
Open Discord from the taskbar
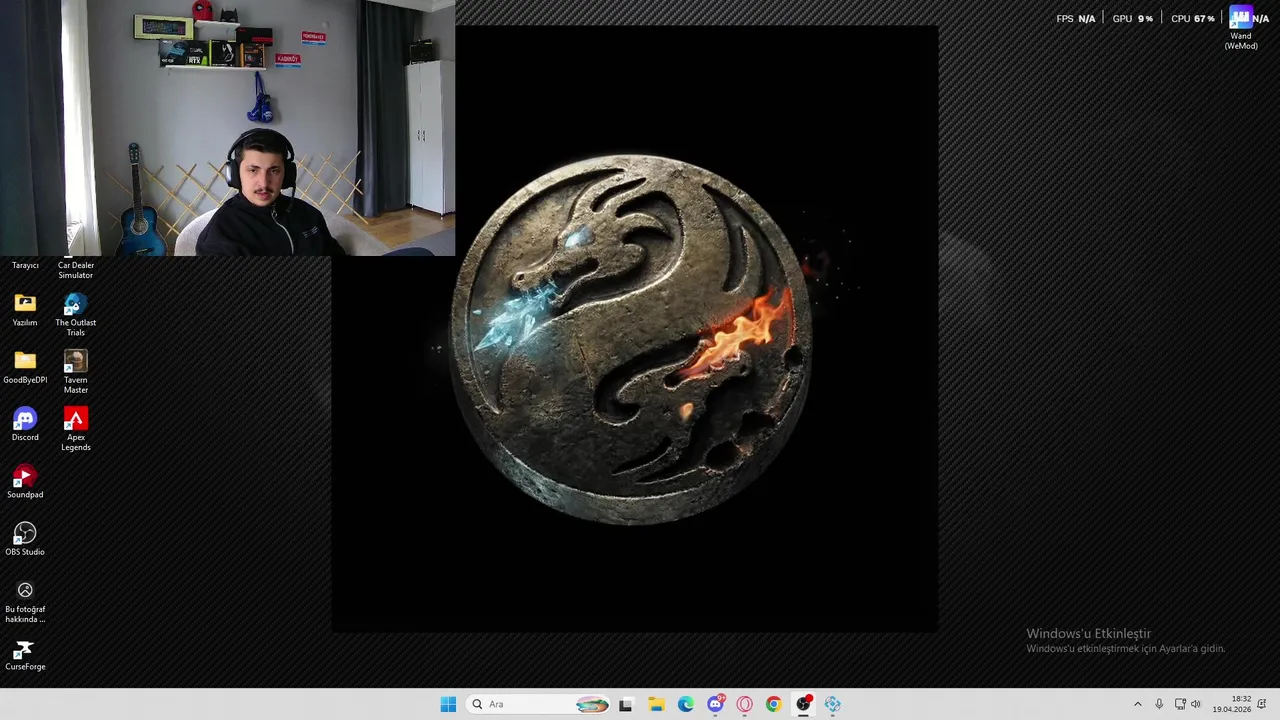click(715, 704)
